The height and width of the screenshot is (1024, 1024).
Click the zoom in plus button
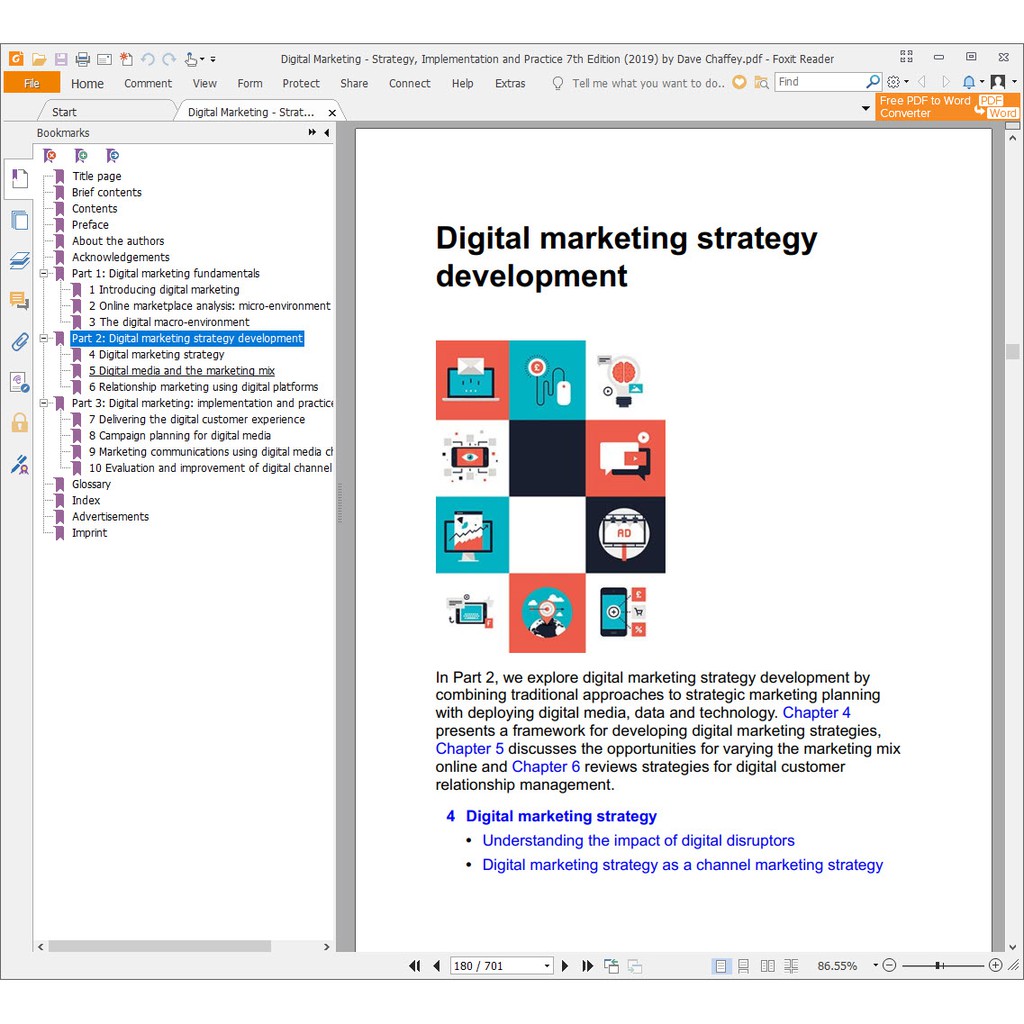[x=995, y=966]
